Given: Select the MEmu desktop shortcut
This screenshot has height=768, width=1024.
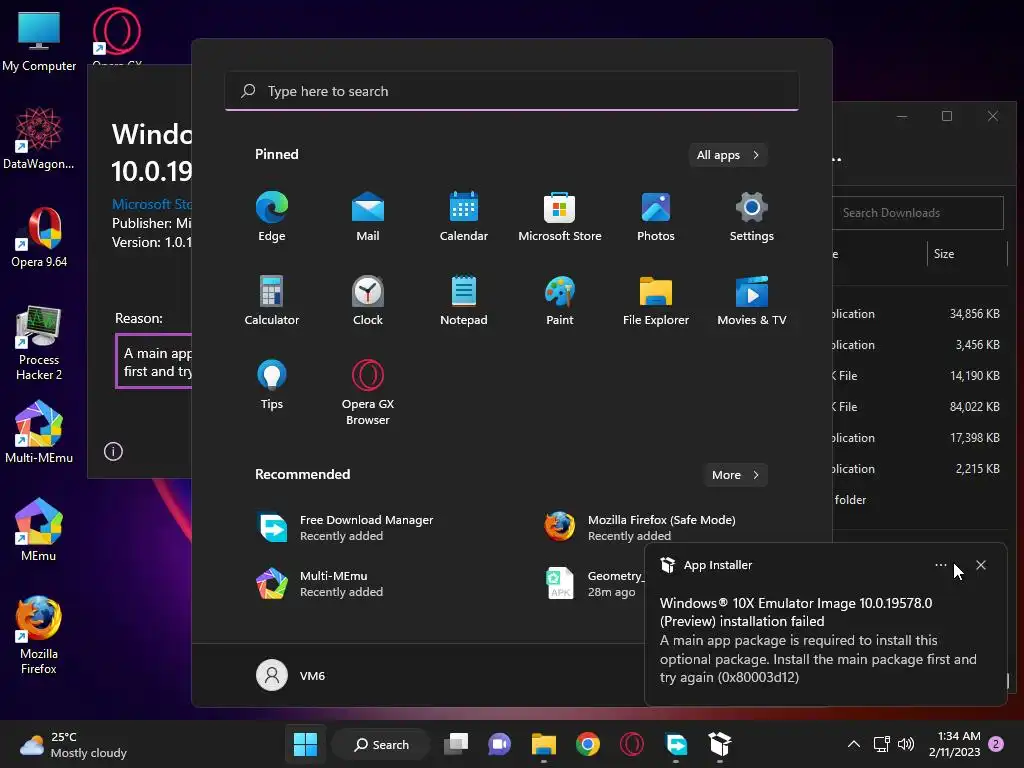Looking at the screenshot, I should [39, 530].
